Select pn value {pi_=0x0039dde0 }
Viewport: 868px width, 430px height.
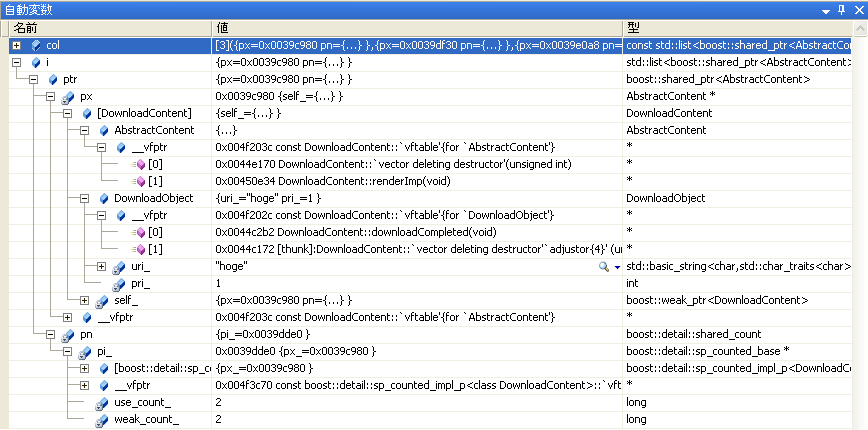[262, 334]
